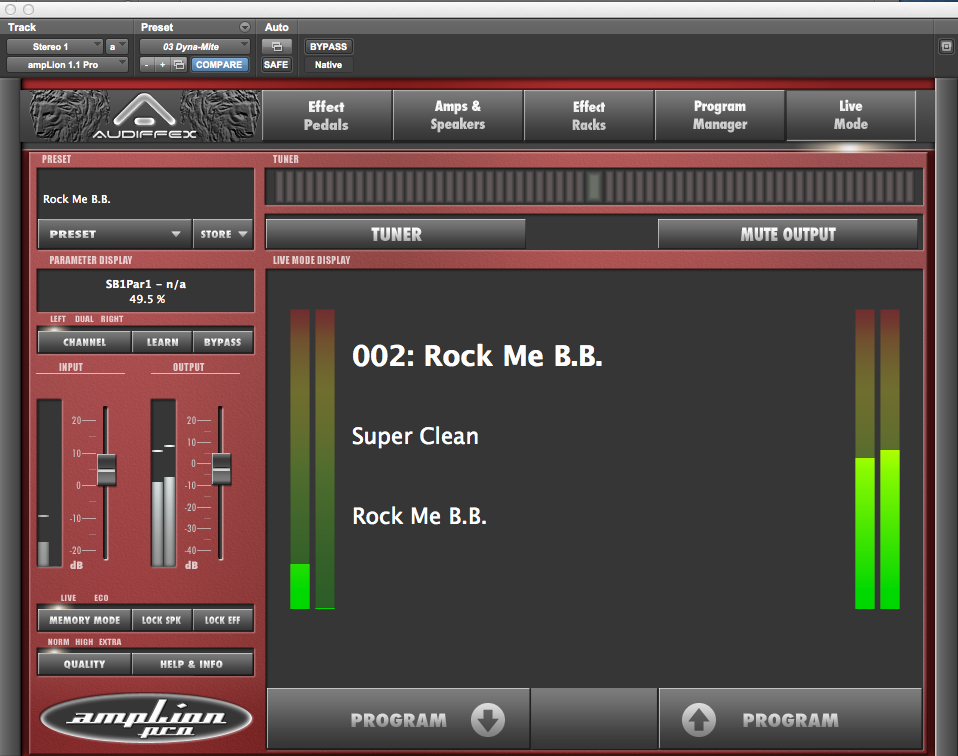This screenshot has width=958, height=756.
Task: Select the Live Mode tab
Action: pyautogui.click(x=851, y=116)
